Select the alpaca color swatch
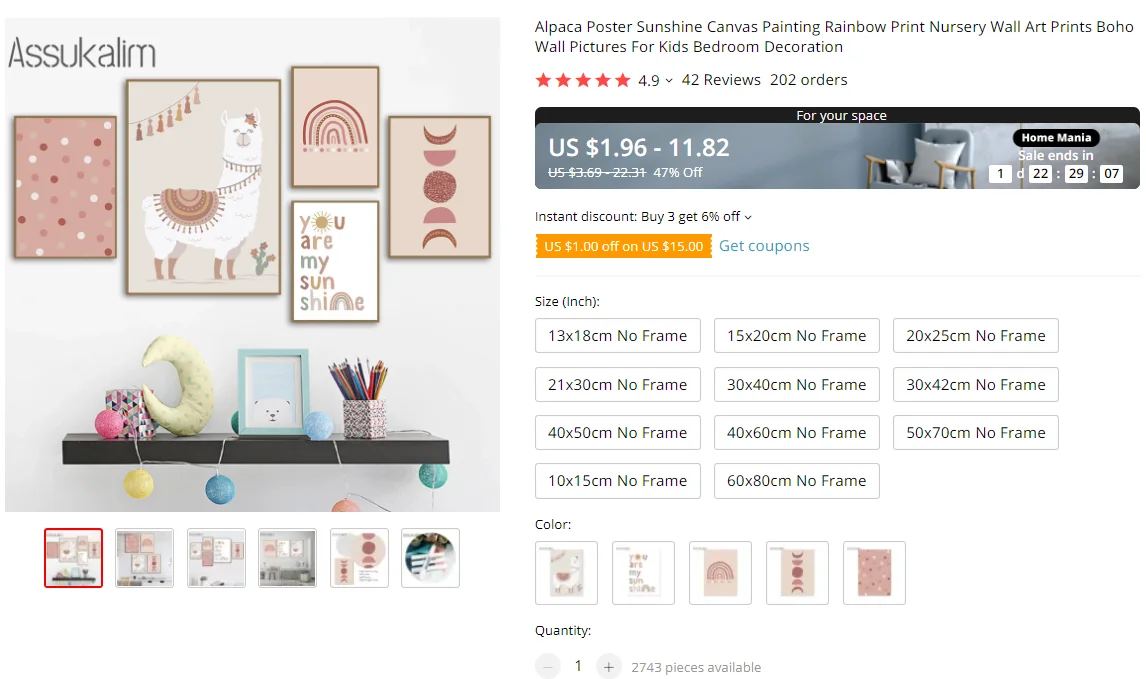 (x=566, y=573)
